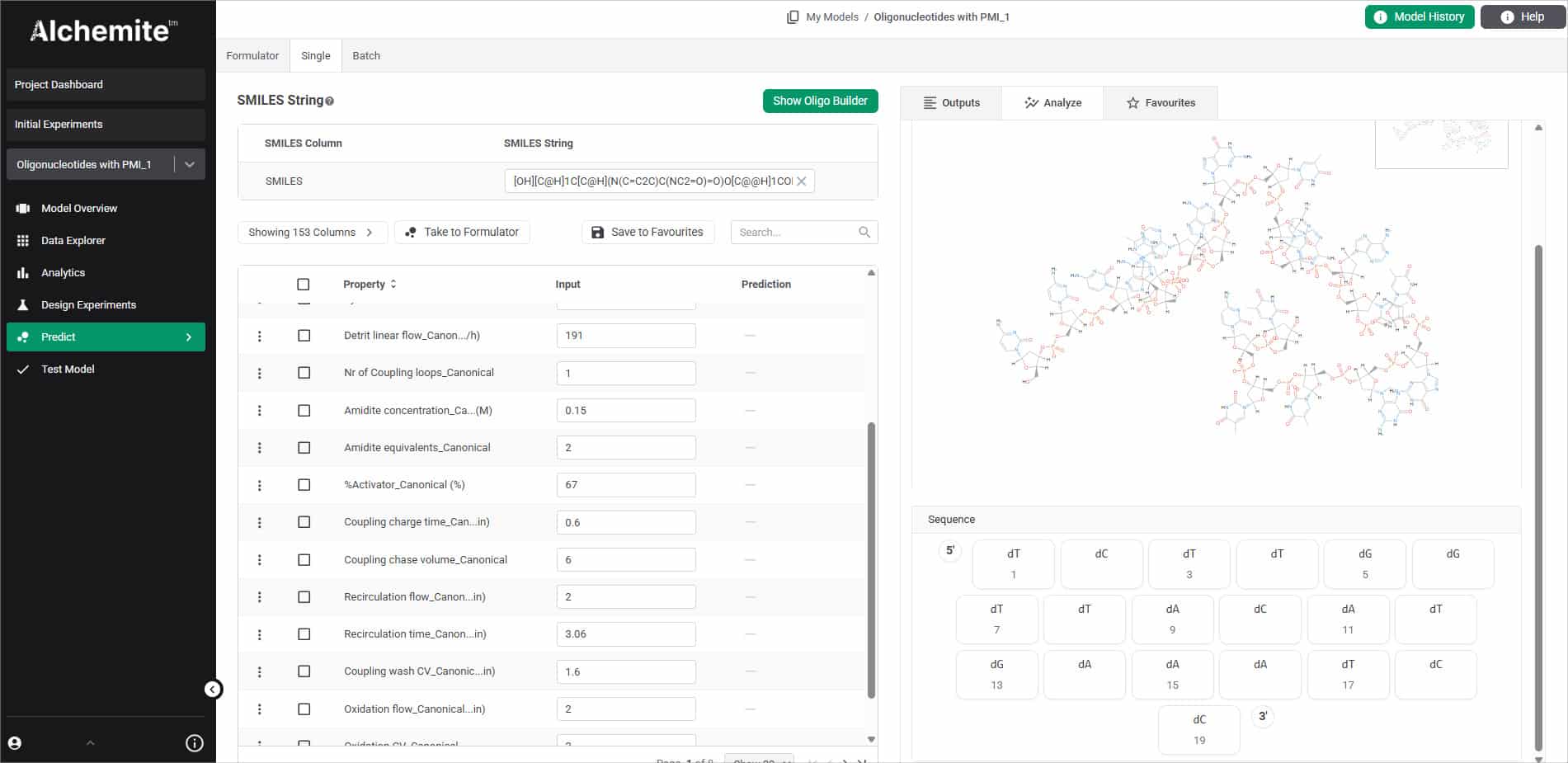Toggle the select-all checkbox in table header
Screen dimensions: 1568x763
(x=304, y=285)
